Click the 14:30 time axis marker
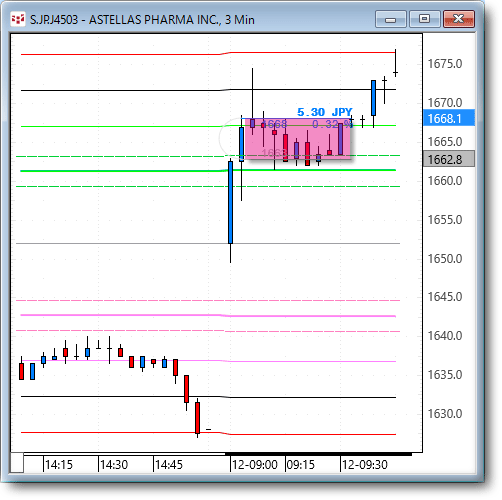Screen dimensions: 502x500 click(114, 464)
